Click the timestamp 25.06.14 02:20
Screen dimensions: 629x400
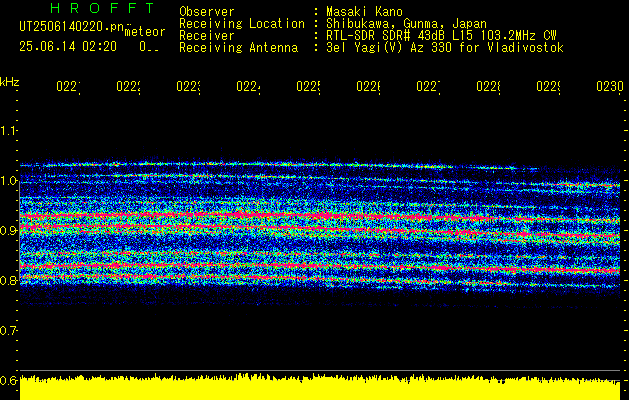click(x=68, y=47)
